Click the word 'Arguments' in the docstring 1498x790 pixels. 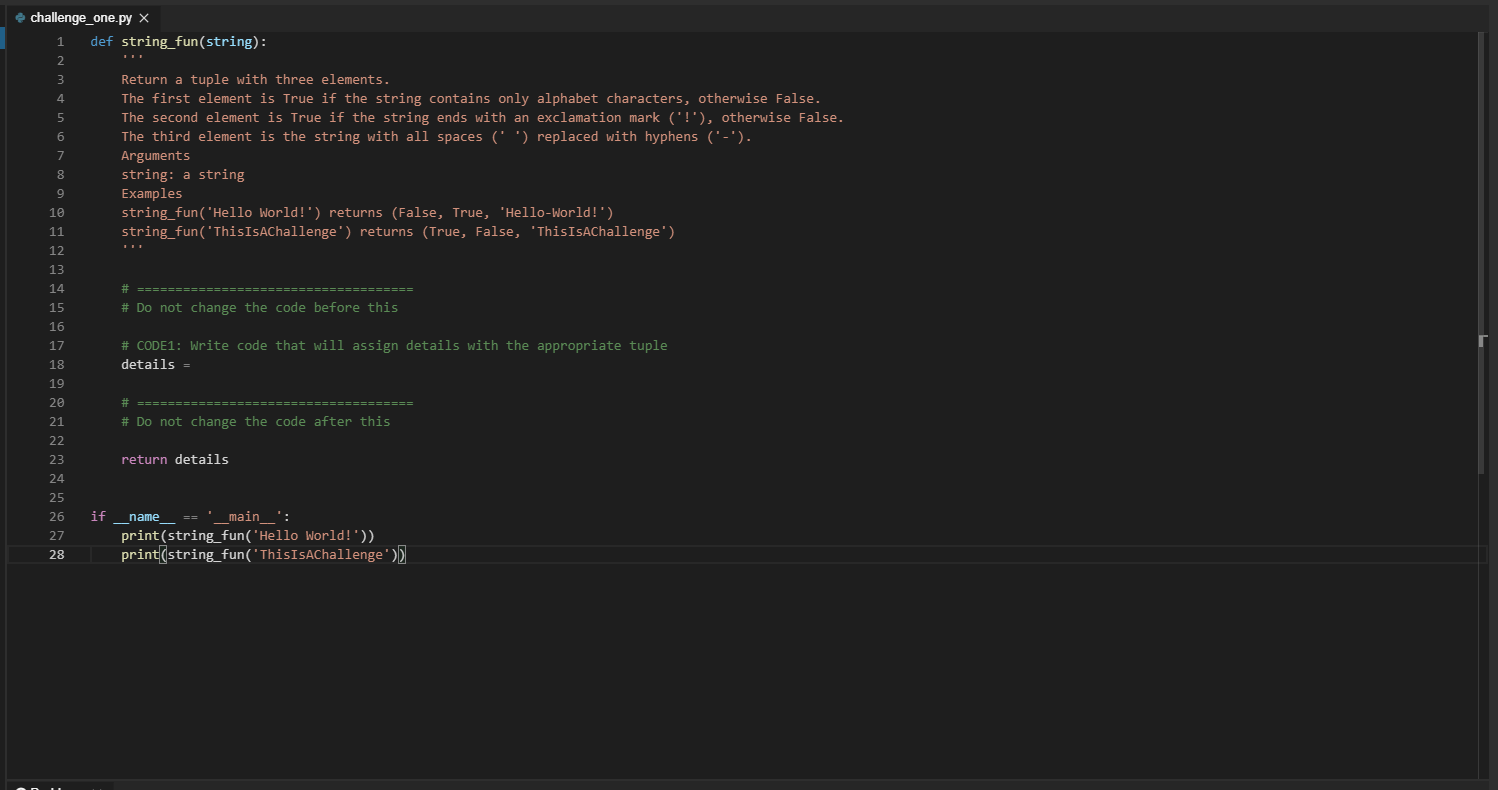[x=155, y=156]
